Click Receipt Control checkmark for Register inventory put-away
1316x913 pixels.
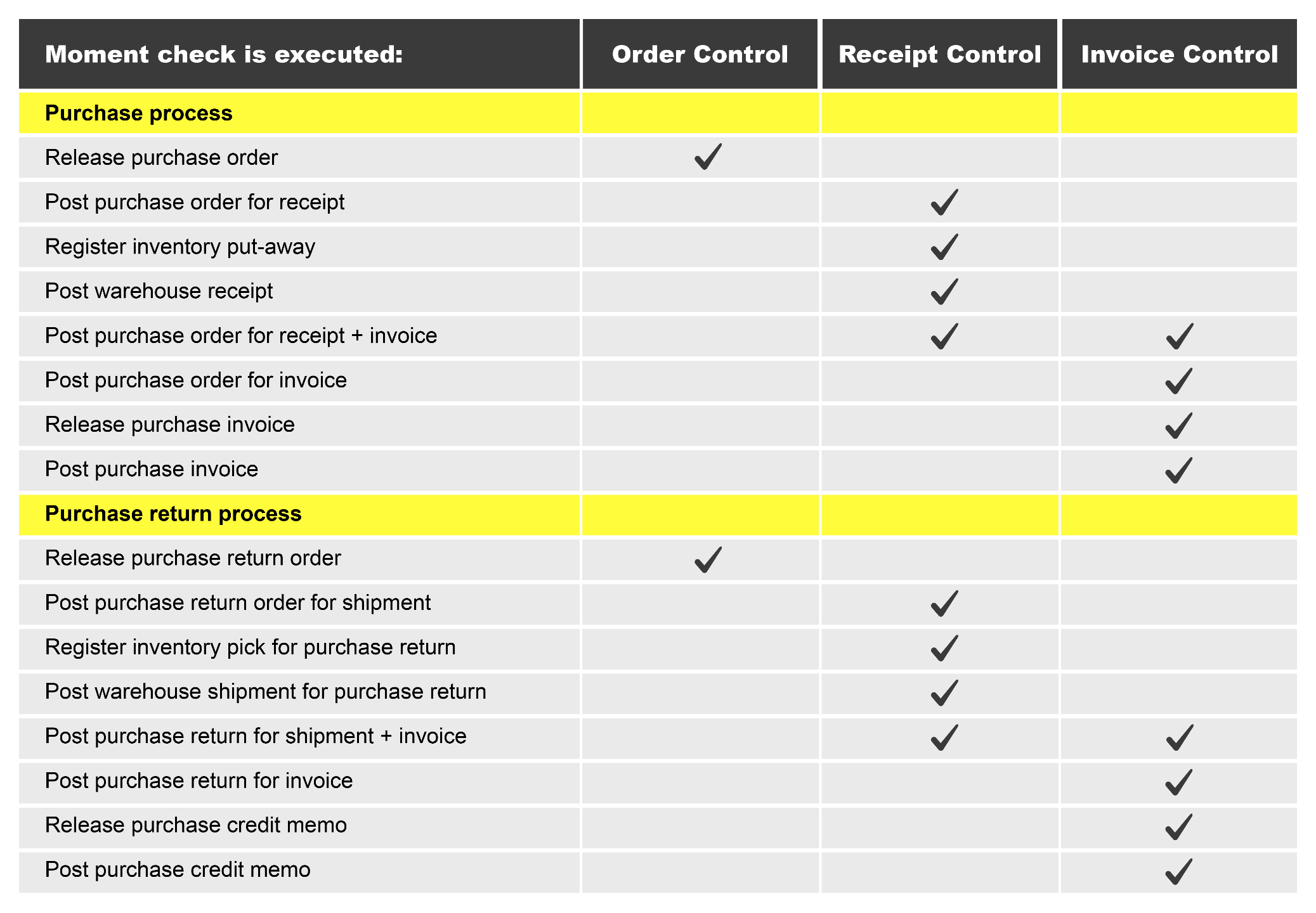[944, 247]
